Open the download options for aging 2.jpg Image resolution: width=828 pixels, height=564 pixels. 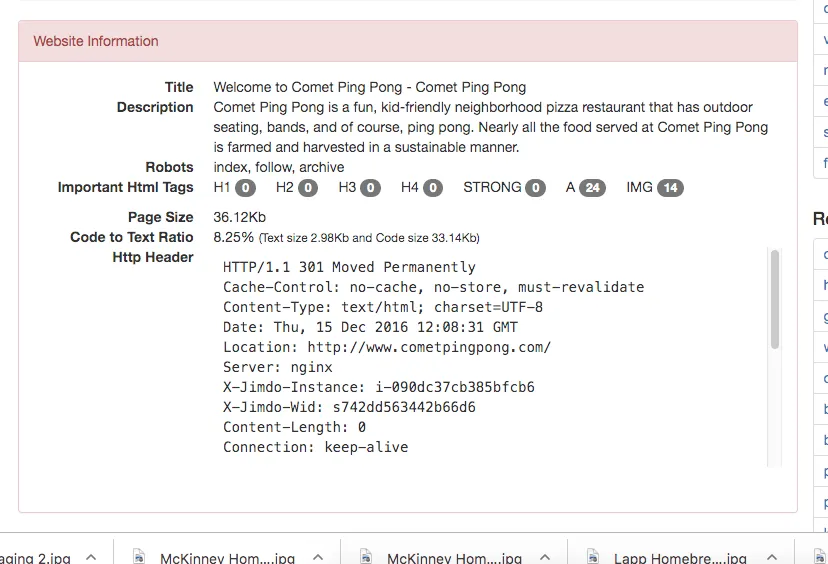91,557
